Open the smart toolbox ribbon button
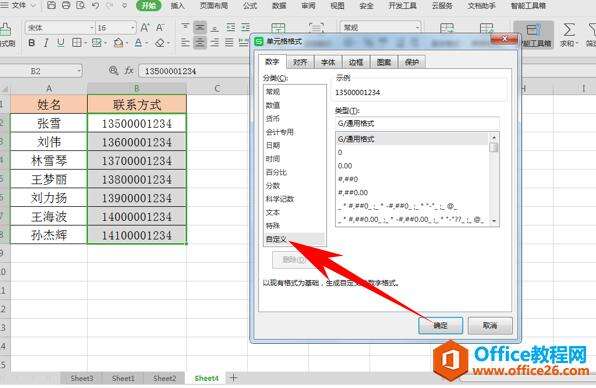Screen dimensions: 596x388 [534, 34]
